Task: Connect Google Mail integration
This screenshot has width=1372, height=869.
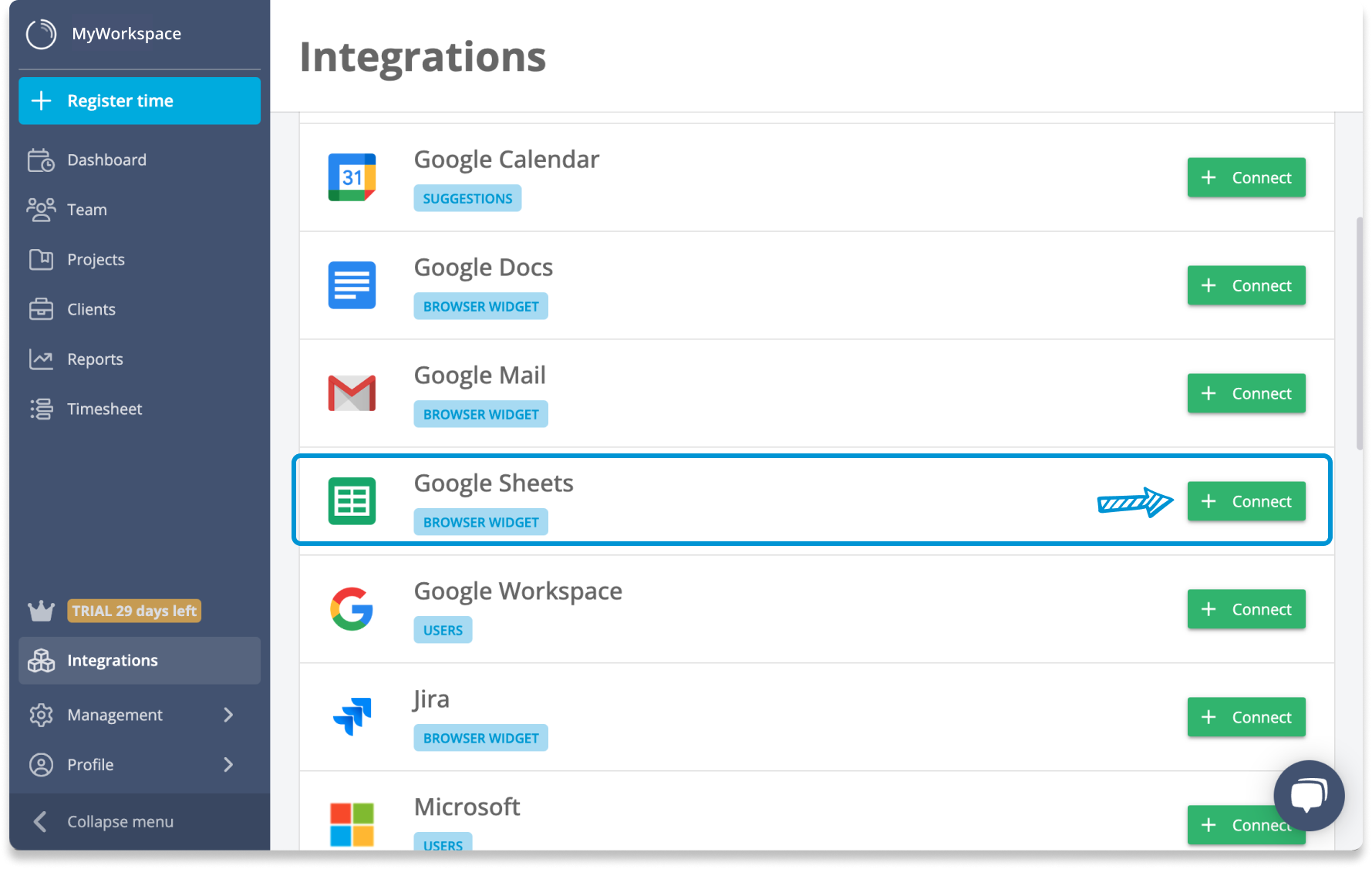Action: click(1246, 393)
